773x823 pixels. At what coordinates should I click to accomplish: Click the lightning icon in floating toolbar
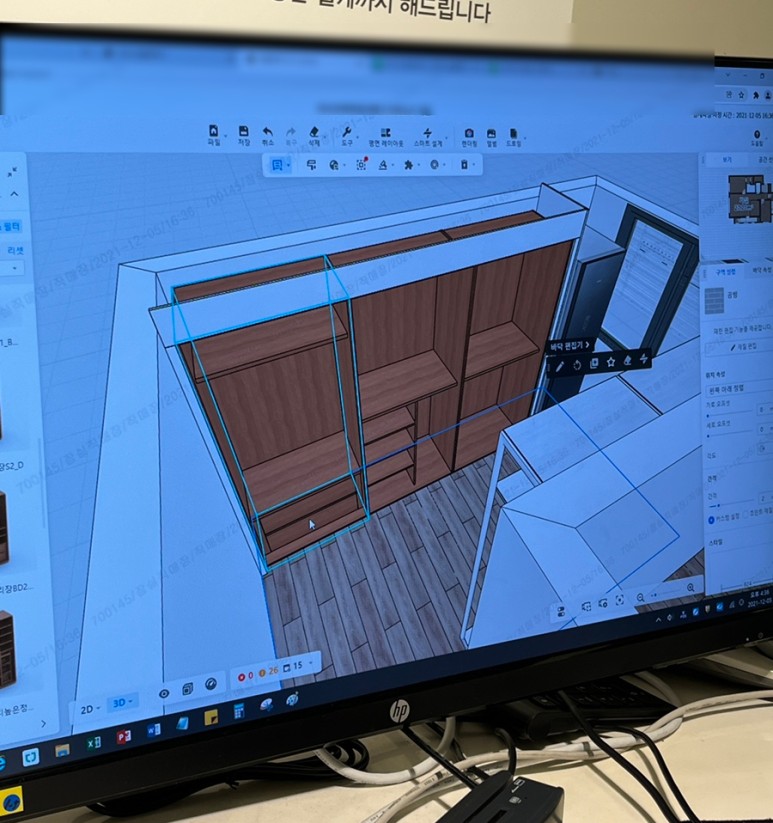(x=643, y=358)
